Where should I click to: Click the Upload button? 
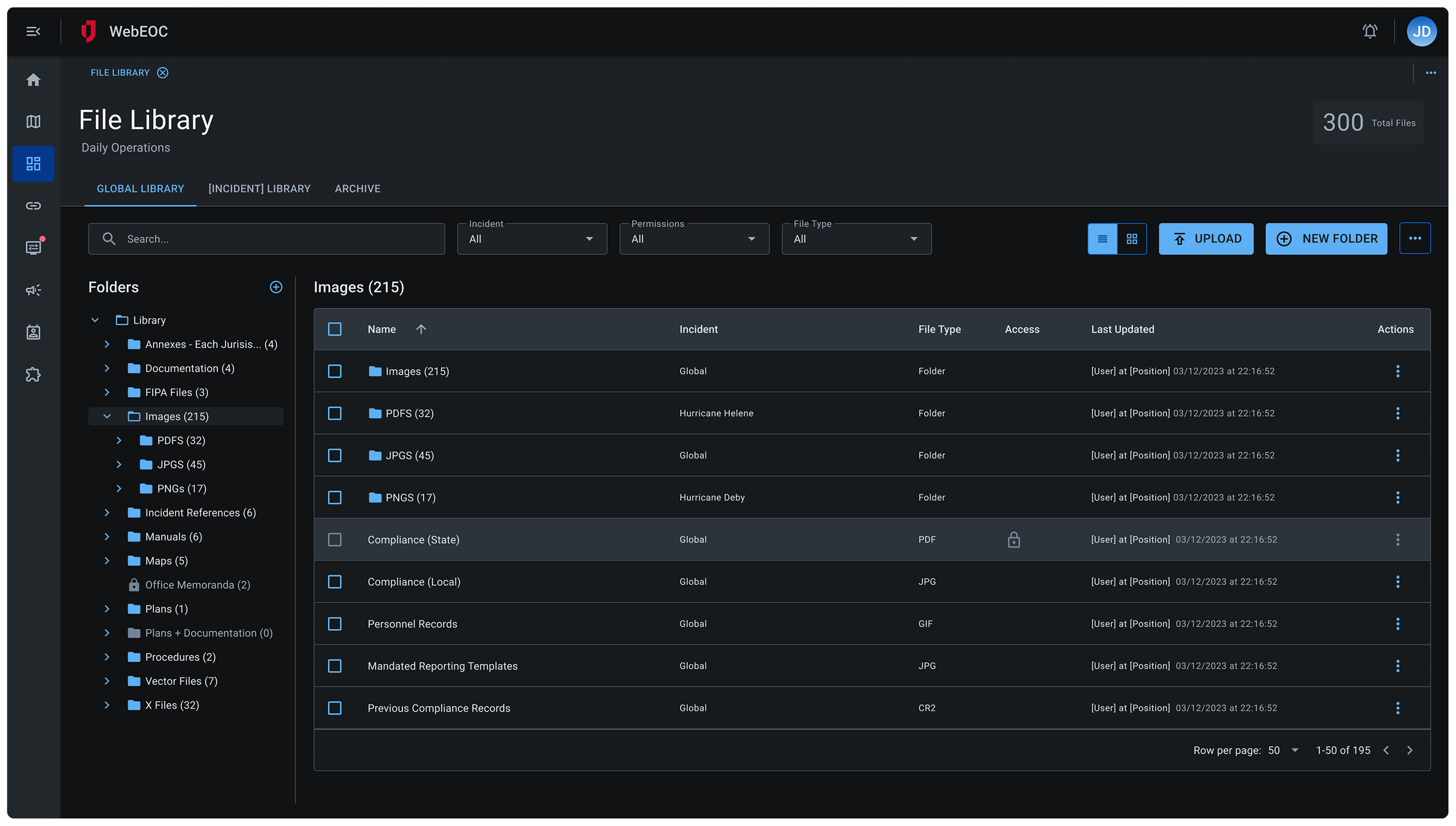(1206, 239)
